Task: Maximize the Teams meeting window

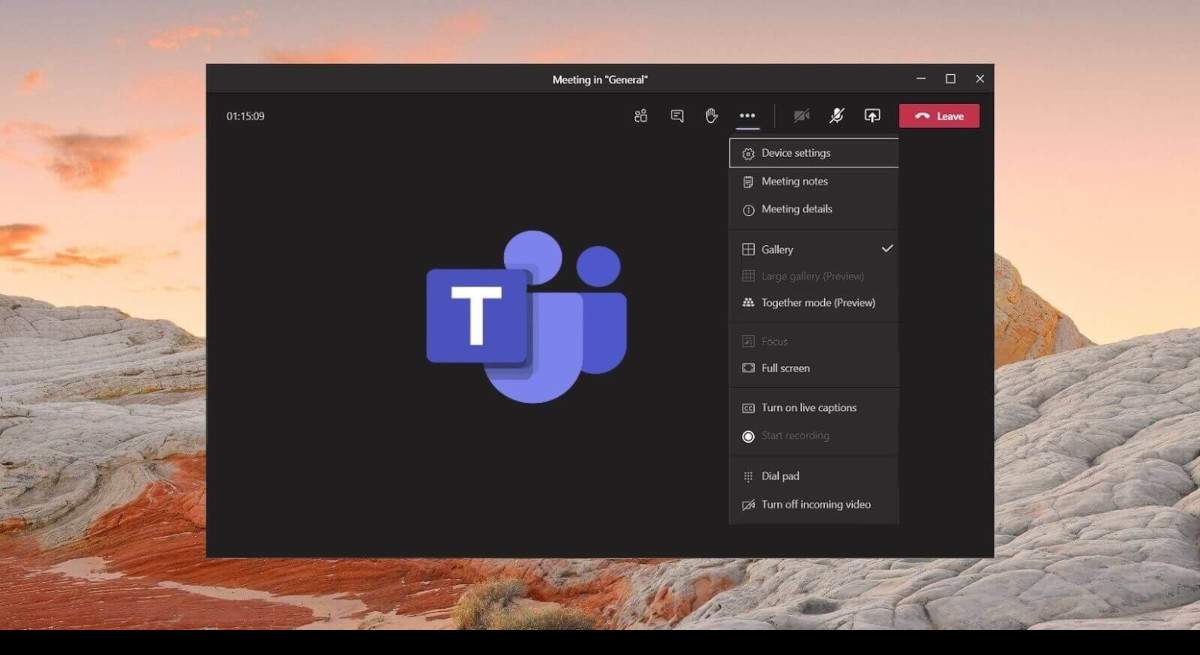Action: click(x=950, y=79)
